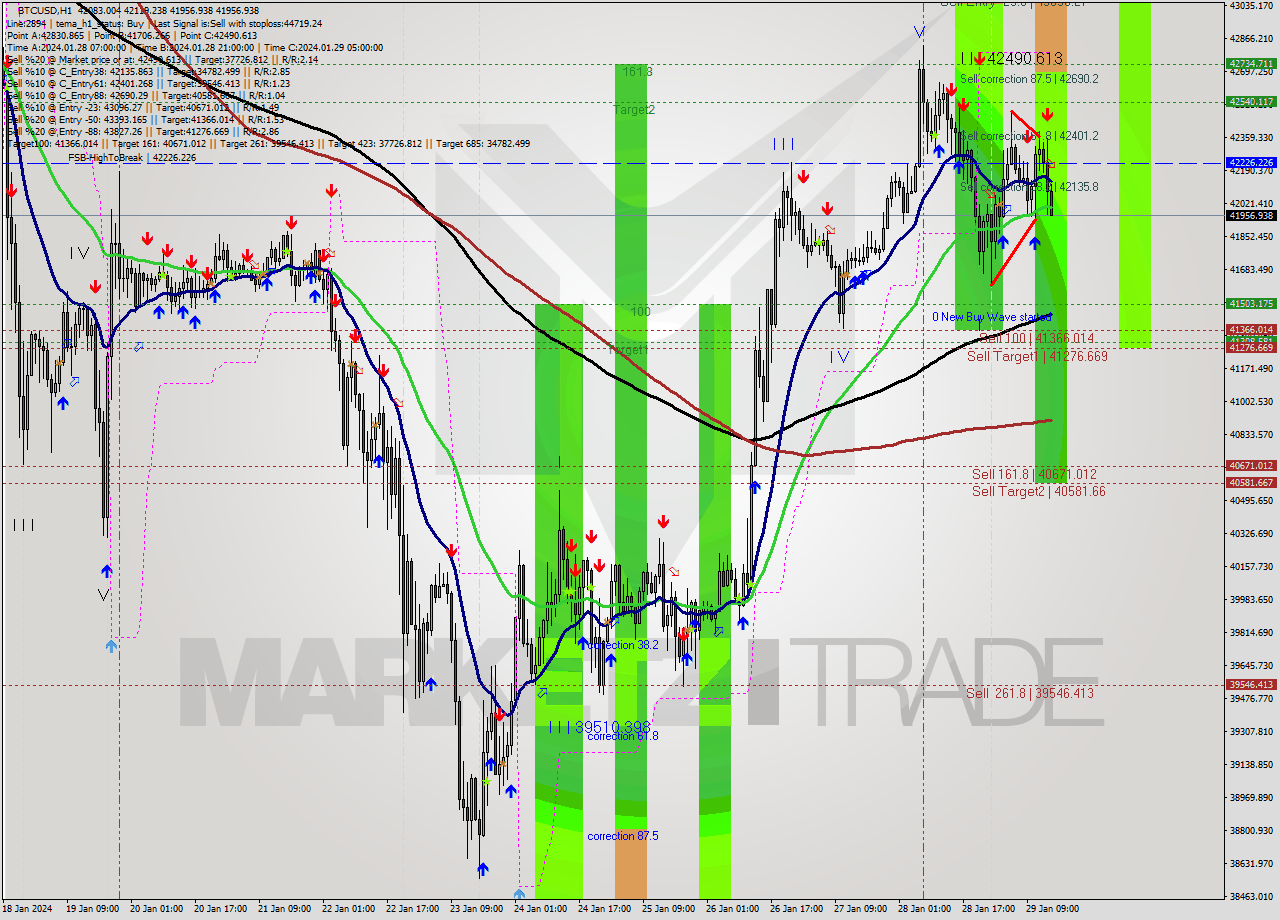Click the '19 Jan 09:00' time axis label
This screenshot has width=1280, height=920.
pyautogui.click(x=93, y=909)
